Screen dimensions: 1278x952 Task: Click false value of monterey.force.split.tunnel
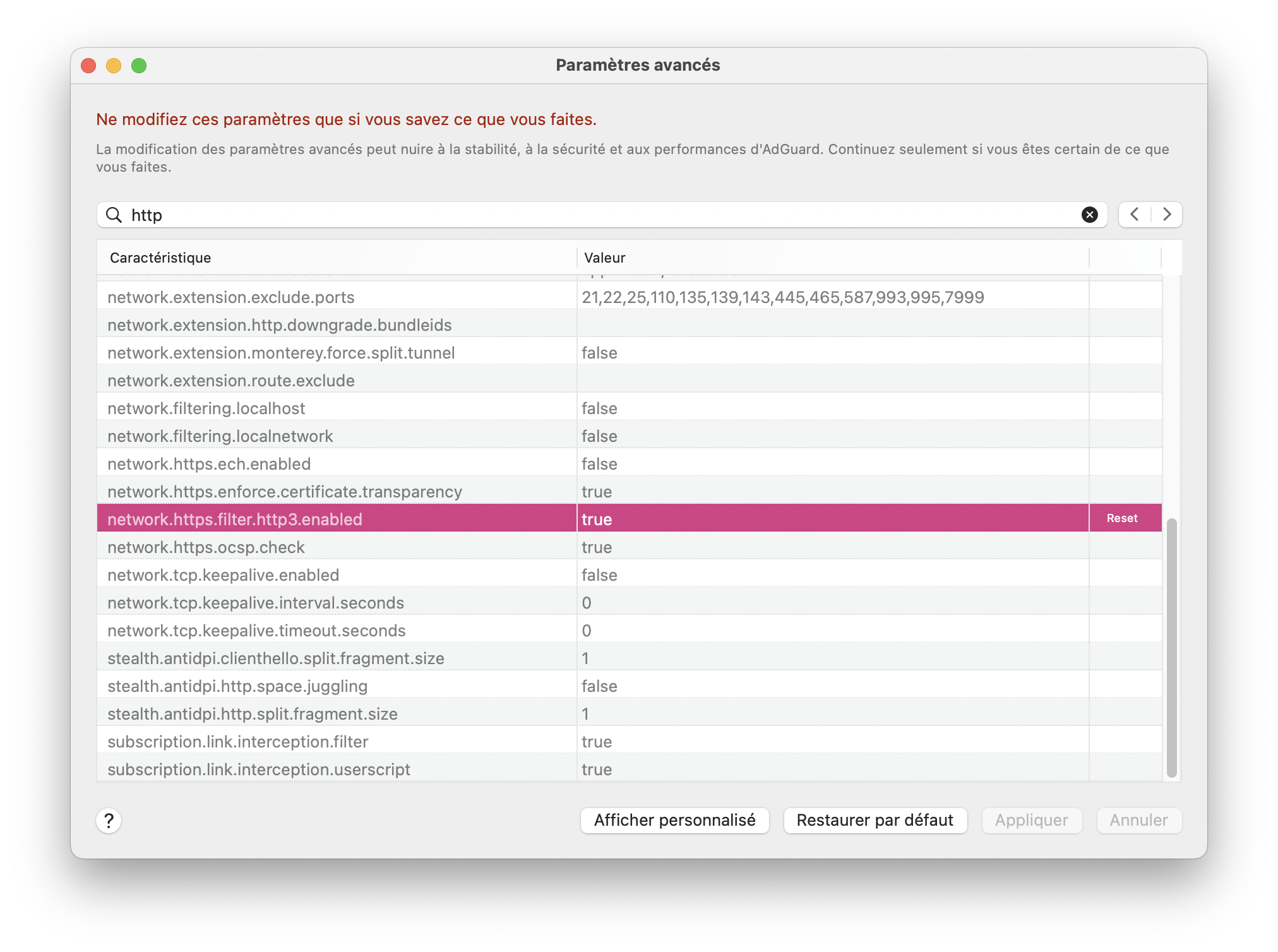tap(599, 353)
